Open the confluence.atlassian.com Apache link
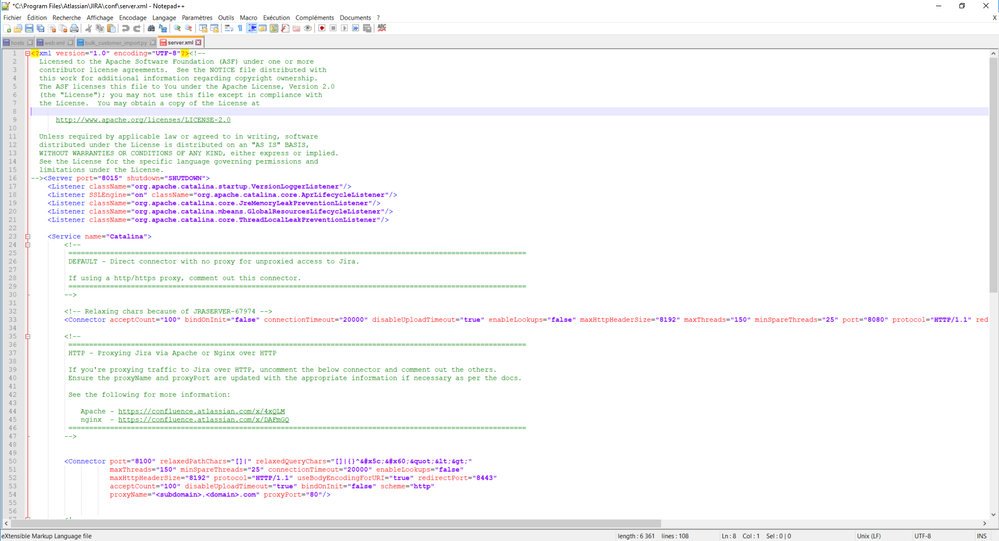 (201, 411)
